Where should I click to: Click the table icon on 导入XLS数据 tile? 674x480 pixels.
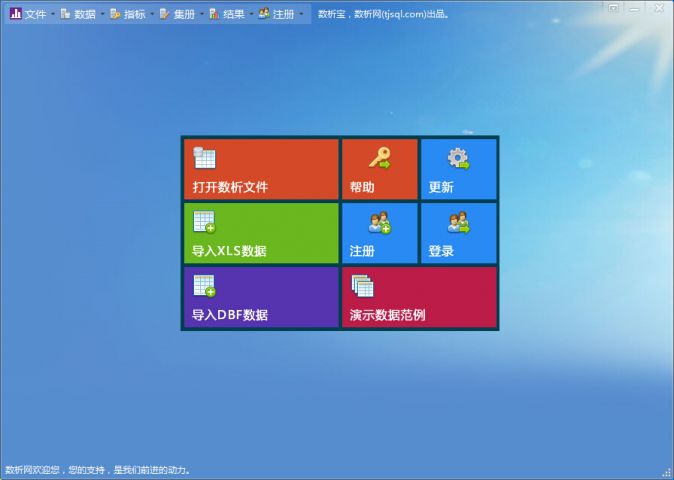204,222
